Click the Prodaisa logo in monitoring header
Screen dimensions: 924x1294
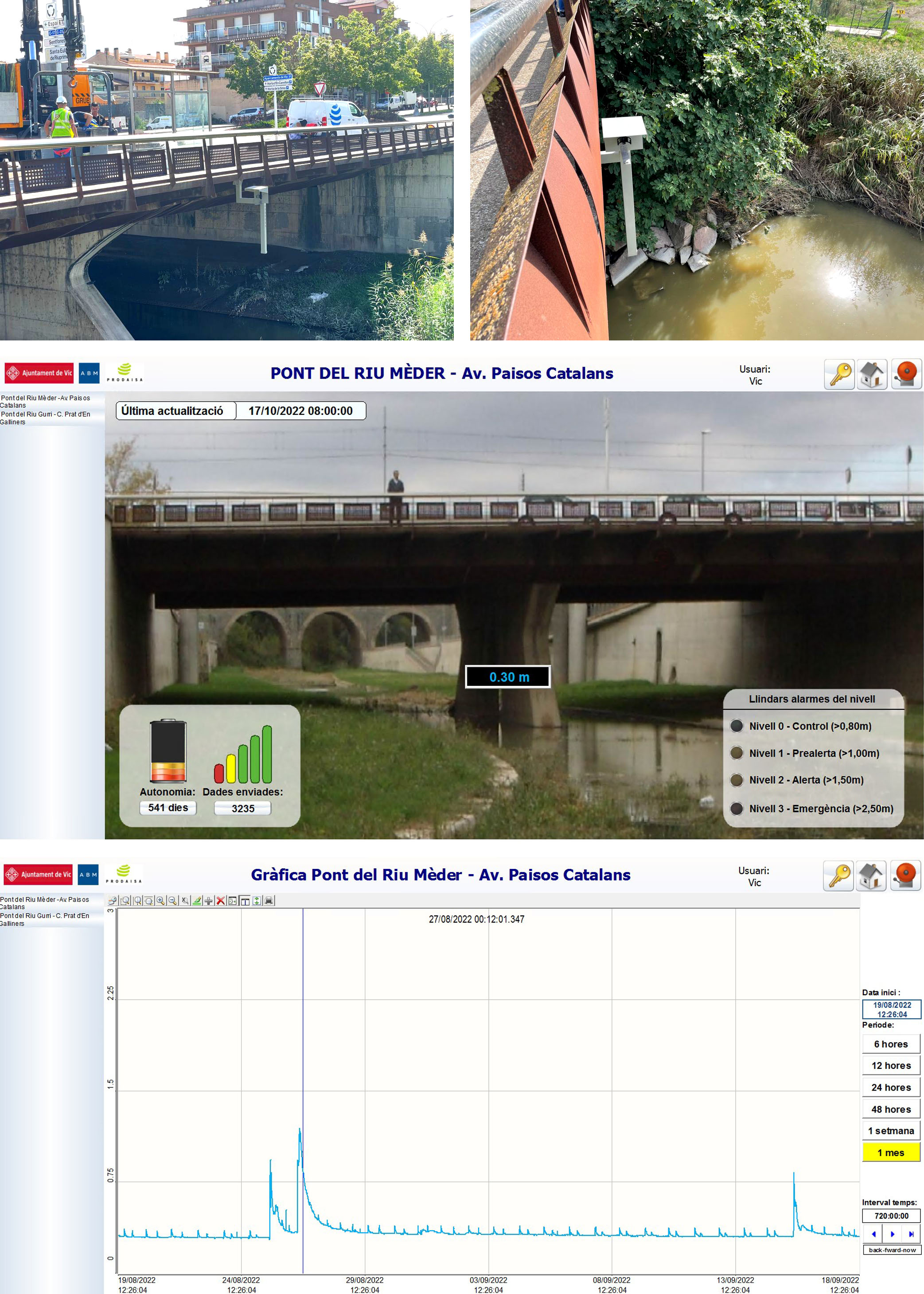pyautogui.click(x=125, y=373)
